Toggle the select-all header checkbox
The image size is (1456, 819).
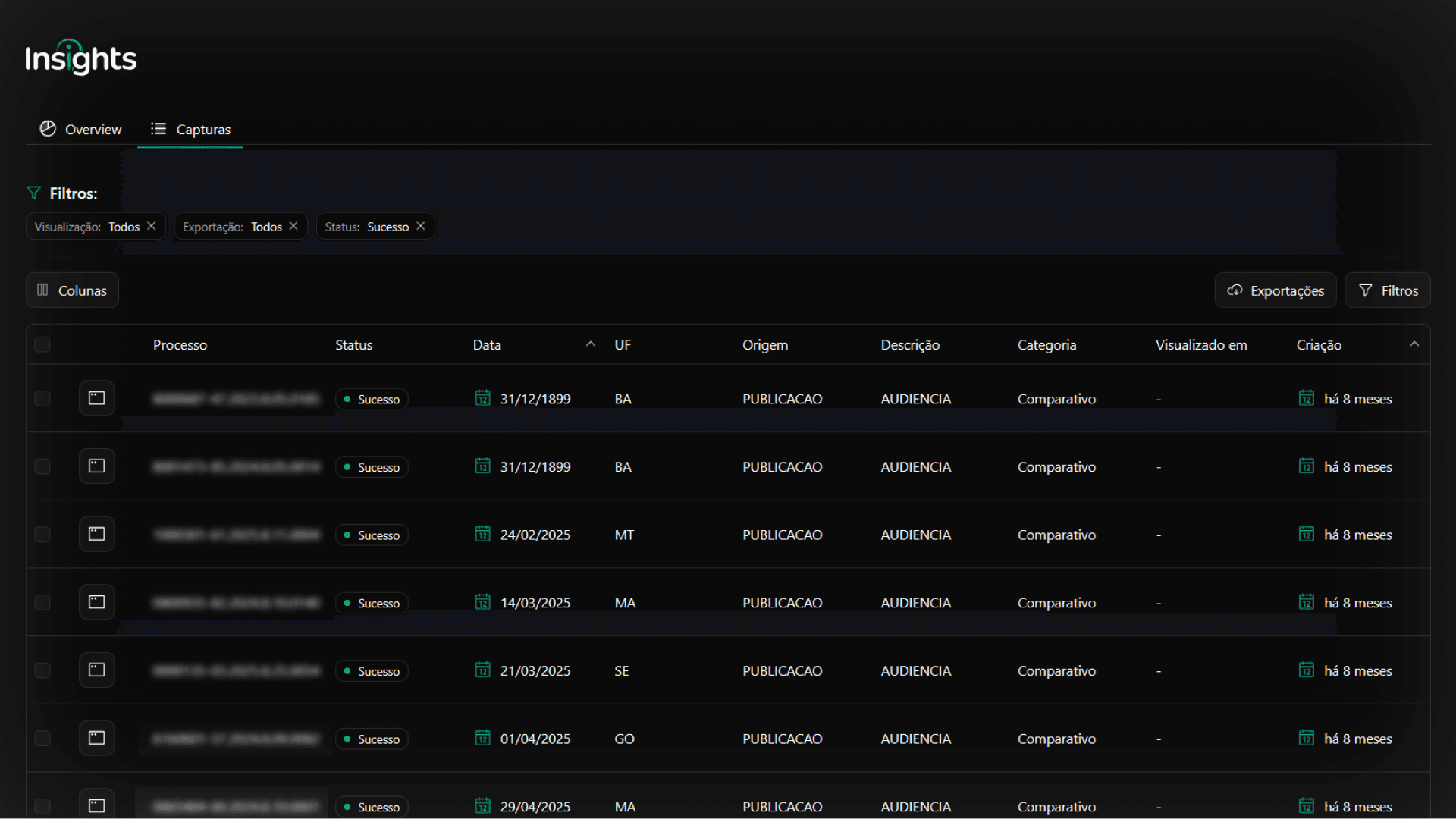(x=42, y=344)
